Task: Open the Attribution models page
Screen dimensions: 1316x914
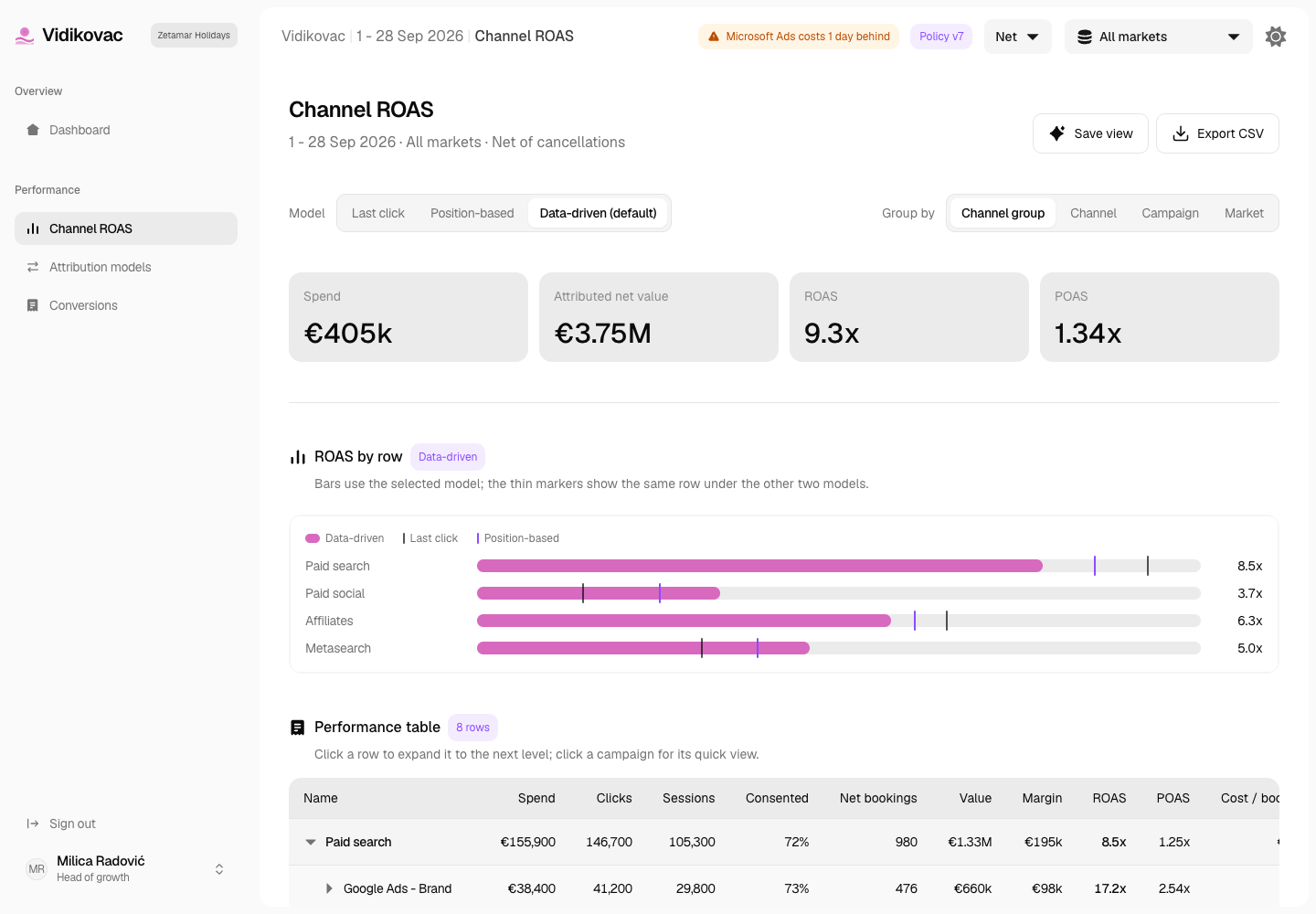Action: (x=126, y=267)
